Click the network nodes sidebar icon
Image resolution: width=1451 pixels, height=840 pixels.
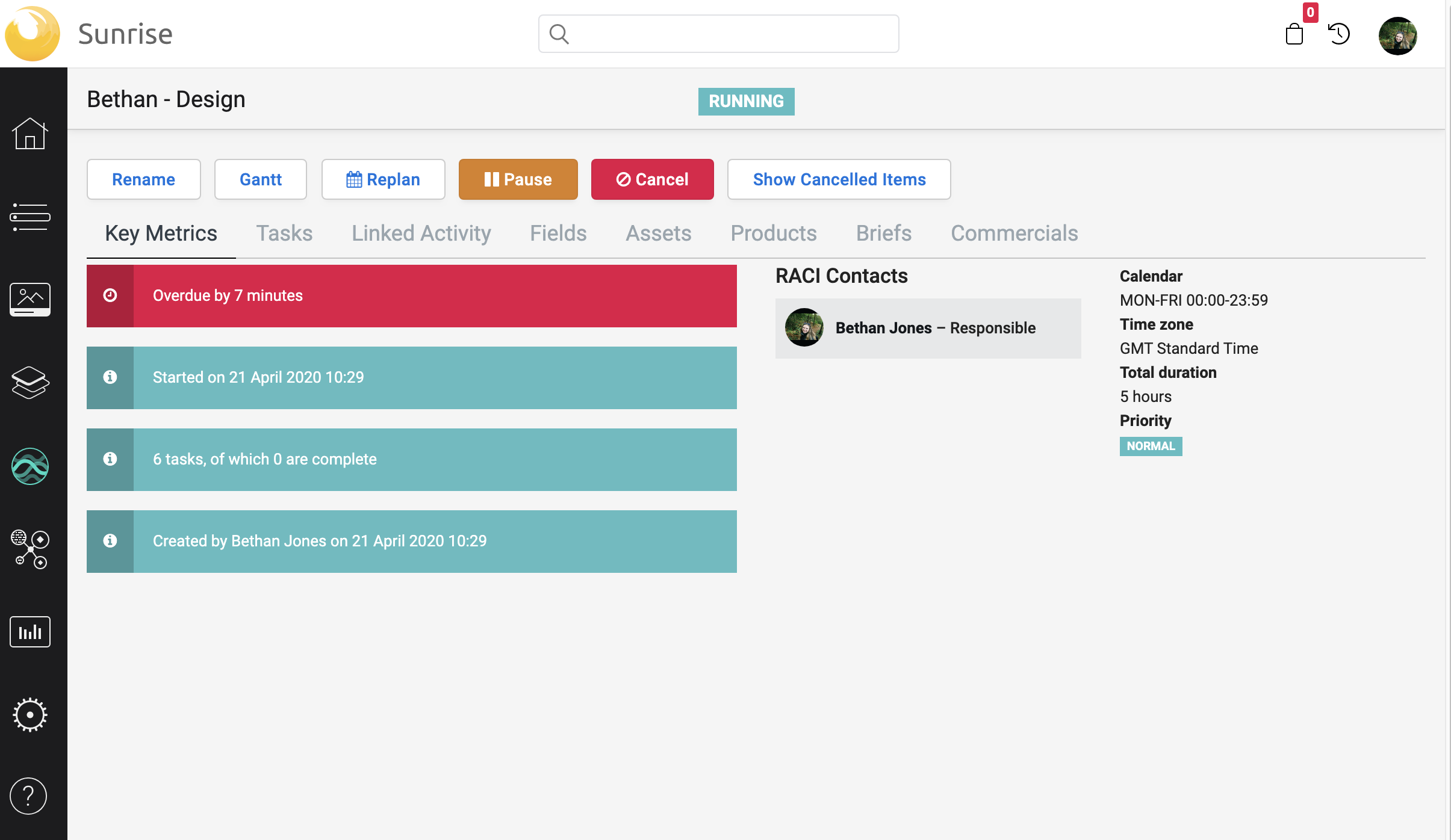[x=30, y=549]
